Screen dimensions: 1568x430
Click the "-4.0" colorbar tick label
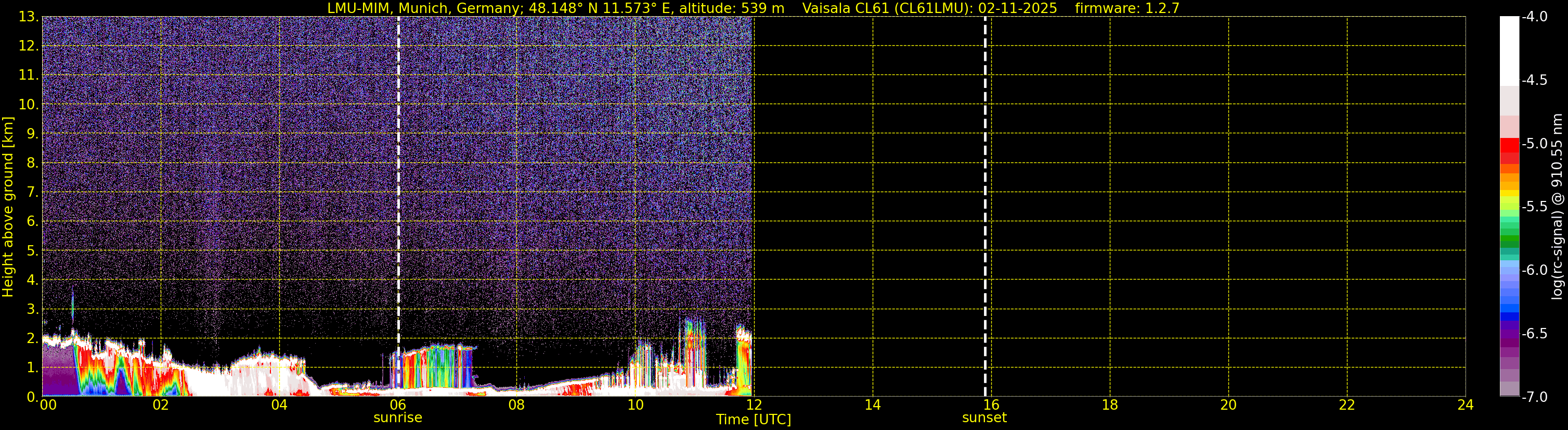point(1534,17)
